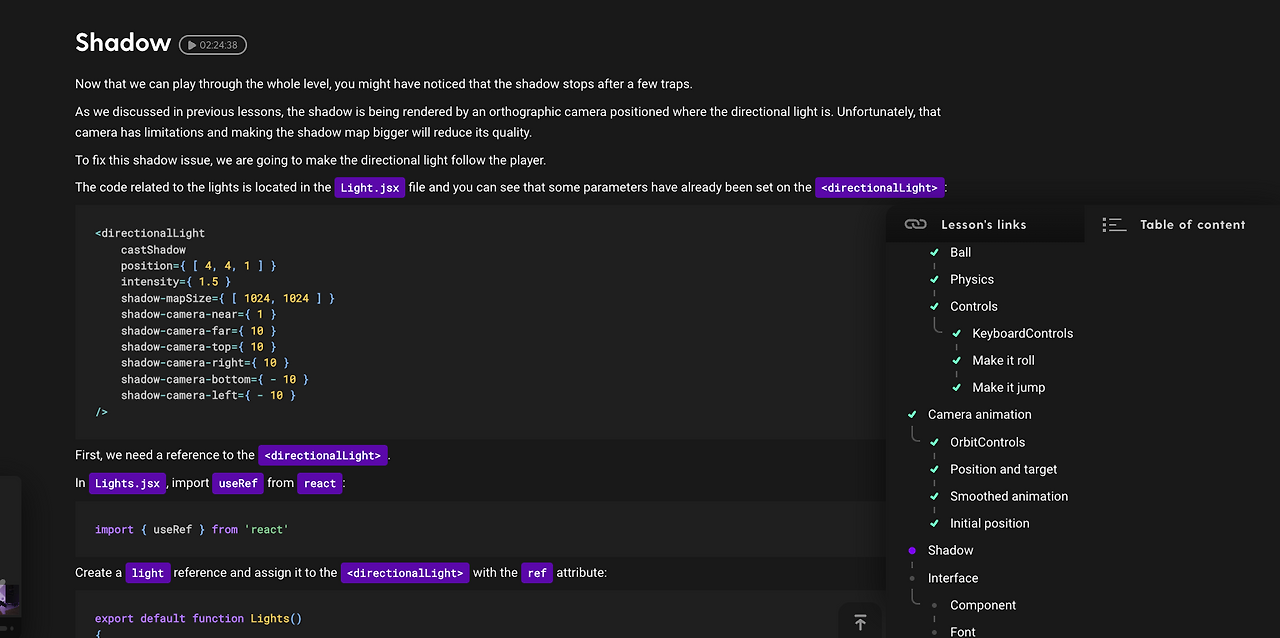Image resolution: width=1280 pixels, height=638 pixels.
Task: Click the play icon on the lesson timestamp pill
Action: click(190, 44)
